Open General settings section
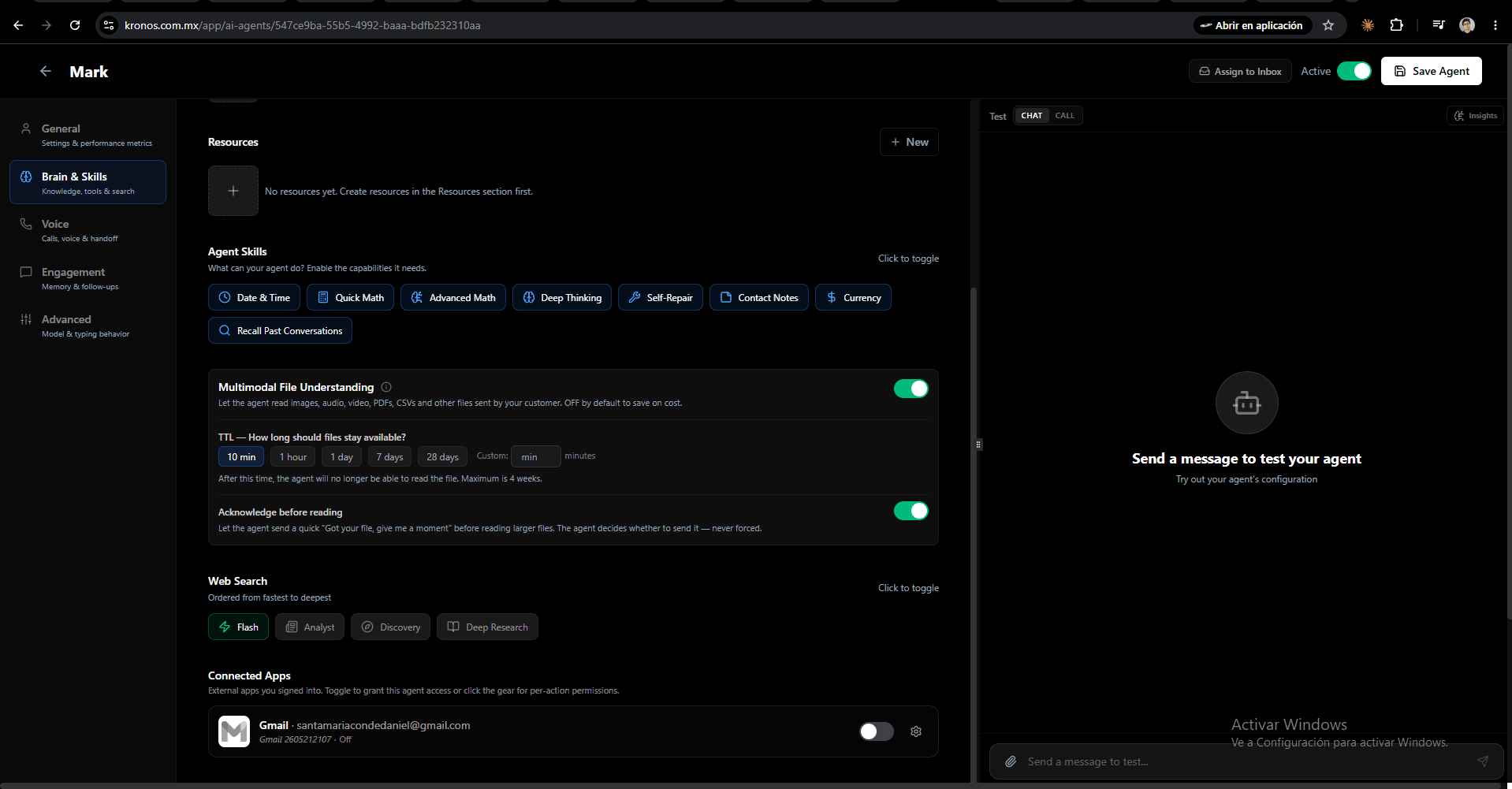 tap(88, 135)
